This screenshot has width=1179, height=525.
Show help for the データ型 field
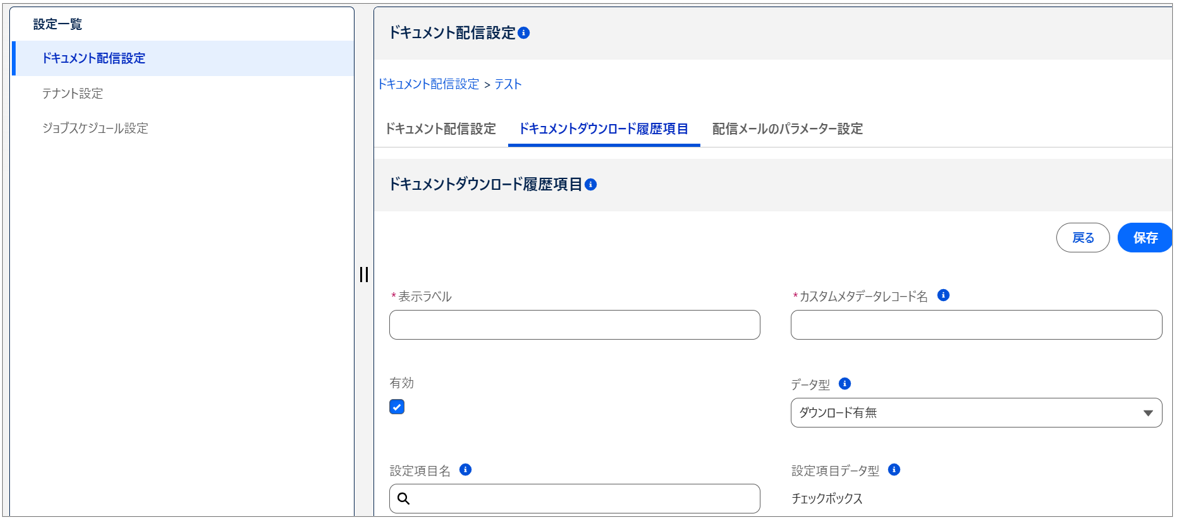845,384
